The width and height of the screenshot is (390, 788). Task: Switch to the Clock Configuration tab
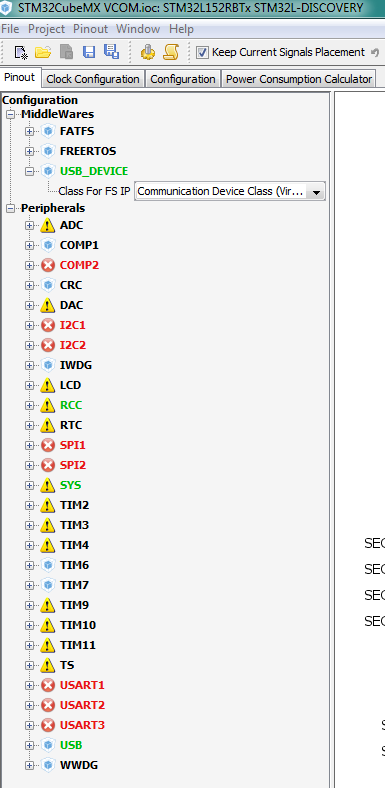coord(92,79)
